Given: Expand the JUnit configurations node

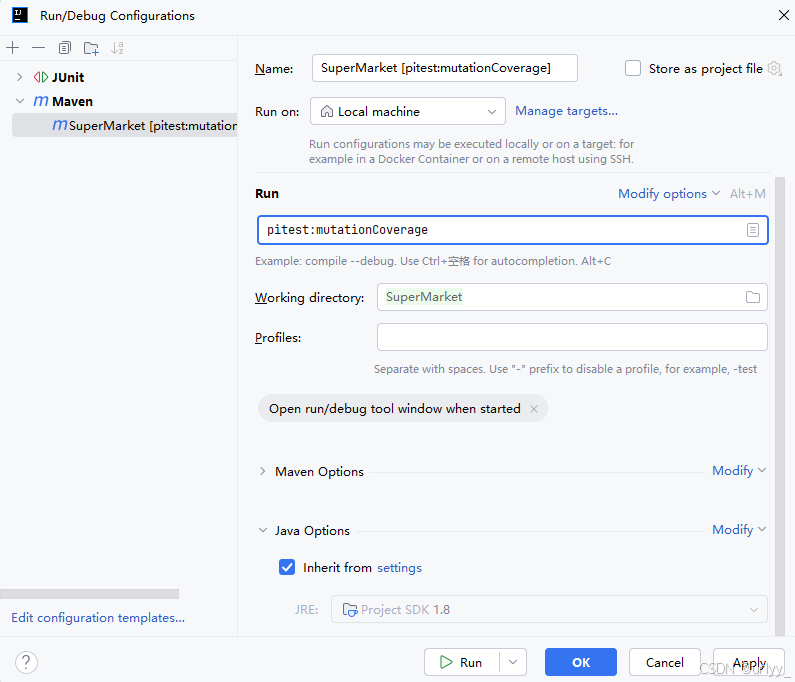Looking at the screenshot, I should click(x=19, y=77).
